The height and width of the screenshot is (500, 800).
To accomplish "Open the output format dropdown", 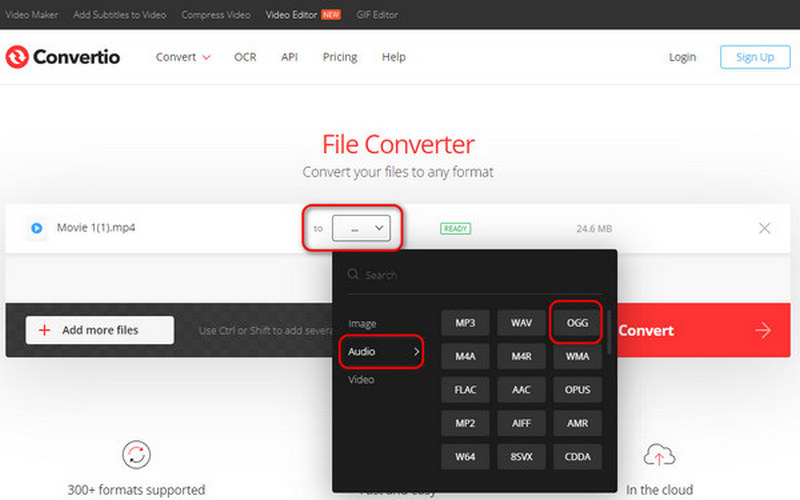I will (x=361, y=228).
